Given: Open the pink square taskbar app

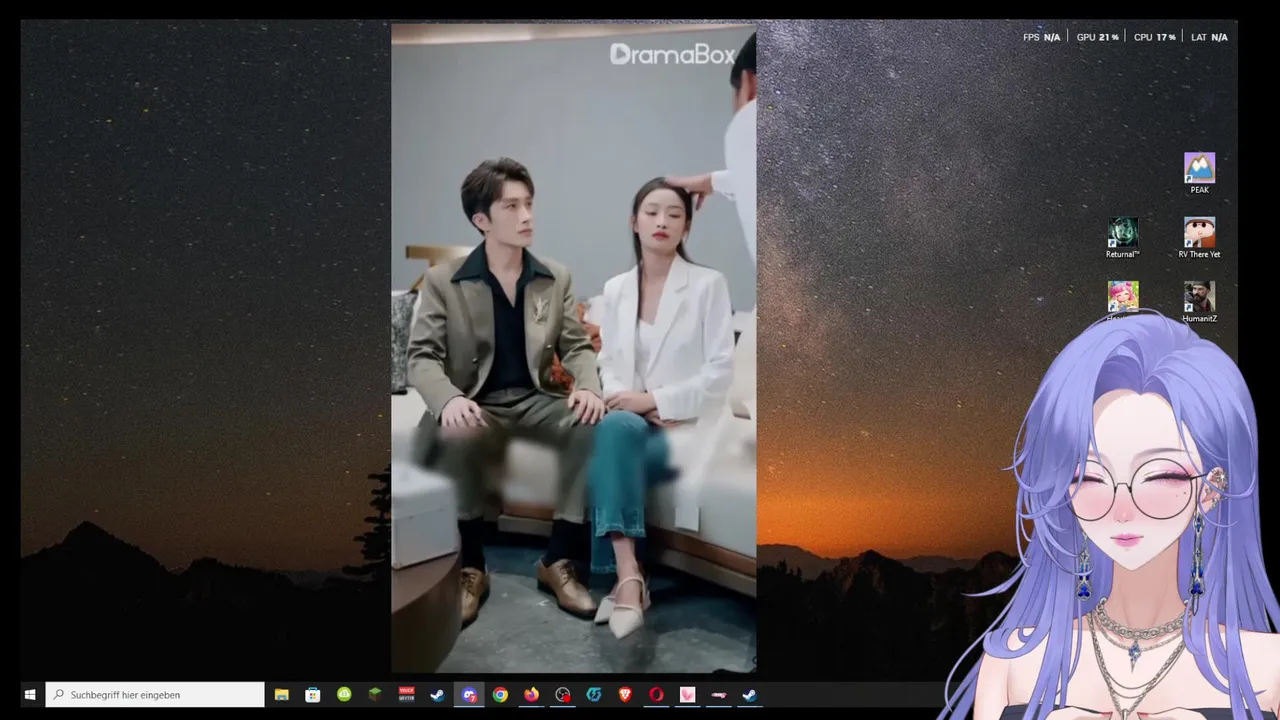Looking at the screenshot, I should click(x=687, y=695).
